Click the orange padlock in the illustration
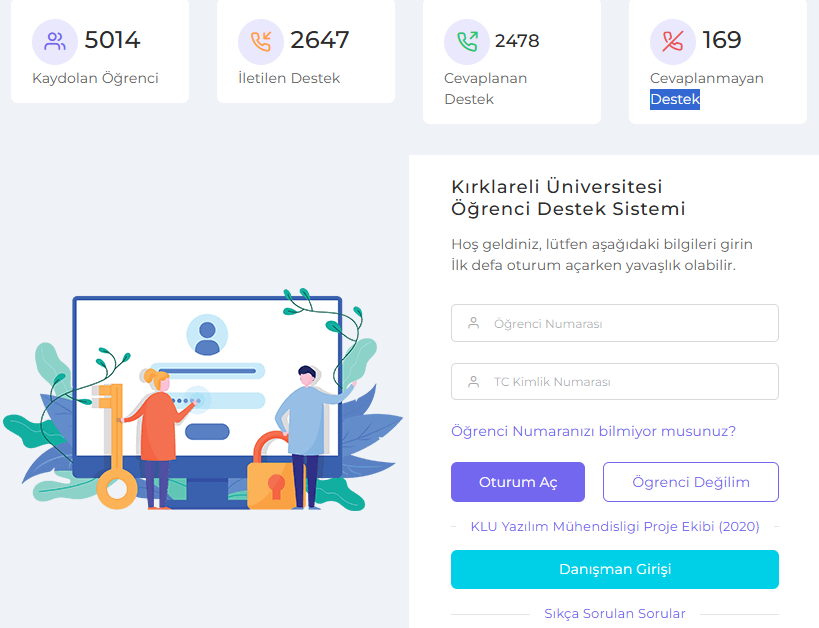The width and height of the screenshot is (819, 628). 273,471
